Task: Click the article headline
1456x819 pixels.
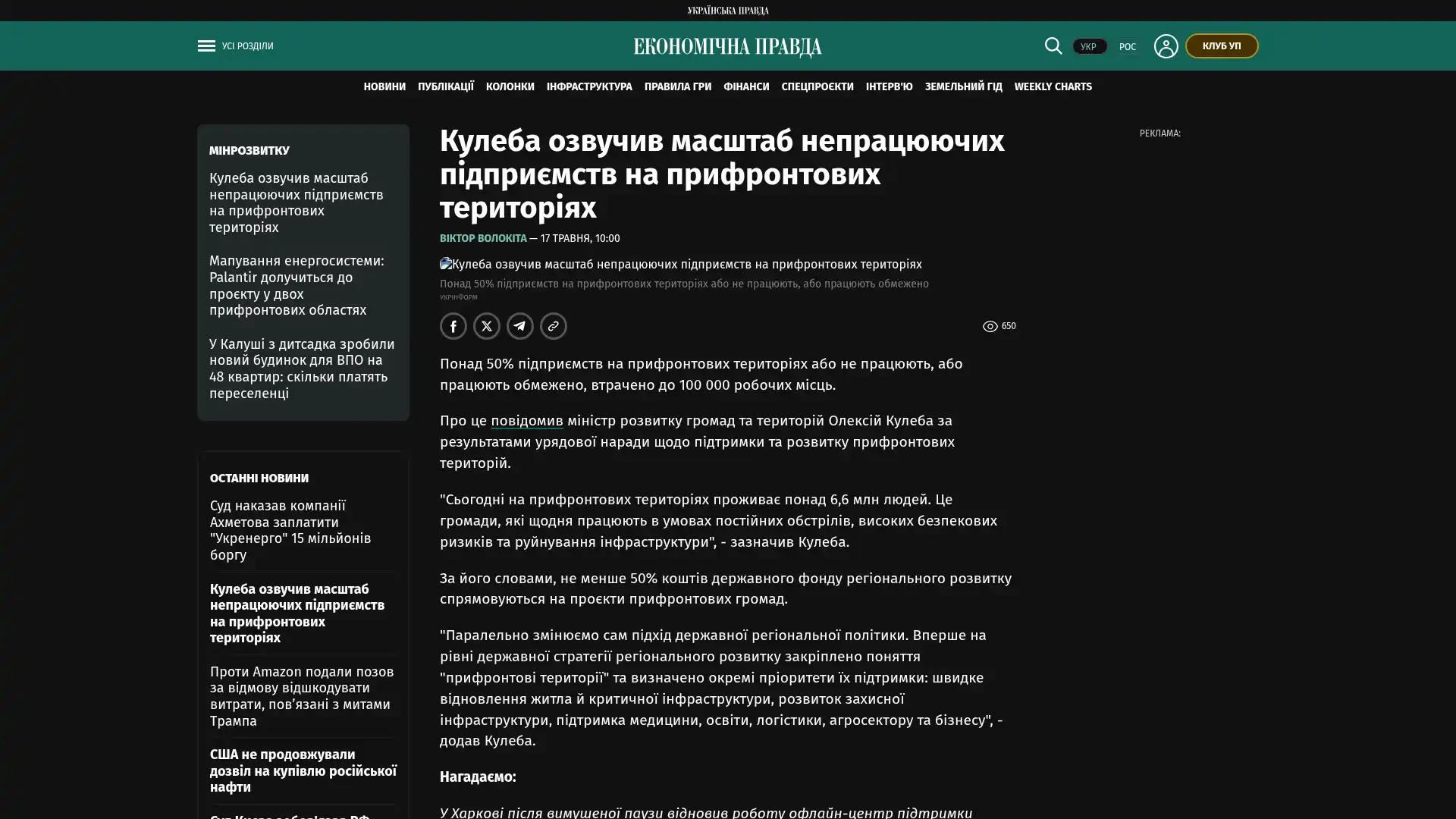Action: pyautogui.click(x=722, y=174)
